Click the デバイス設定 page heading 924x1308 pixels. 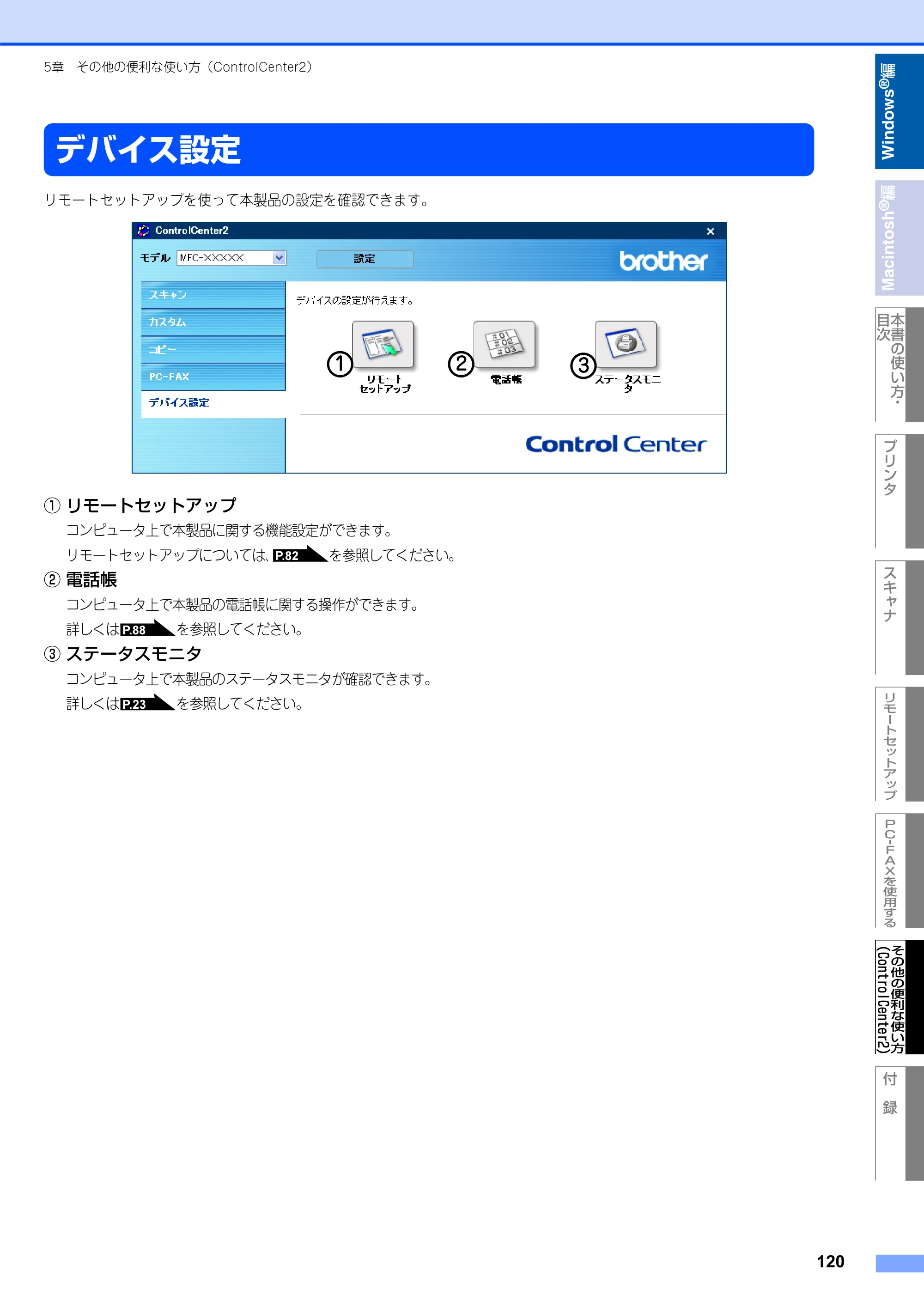point(148,150)
